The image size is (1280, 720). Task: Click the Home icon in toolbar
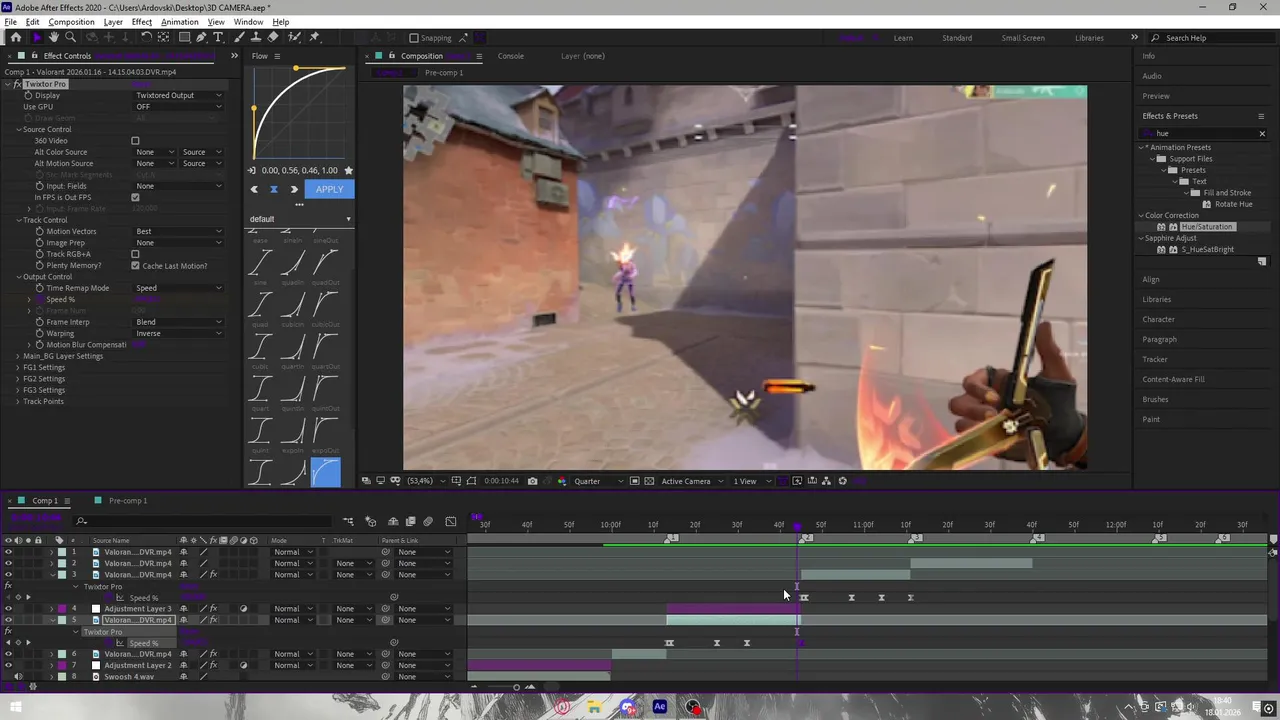click(x=16, y=37)
